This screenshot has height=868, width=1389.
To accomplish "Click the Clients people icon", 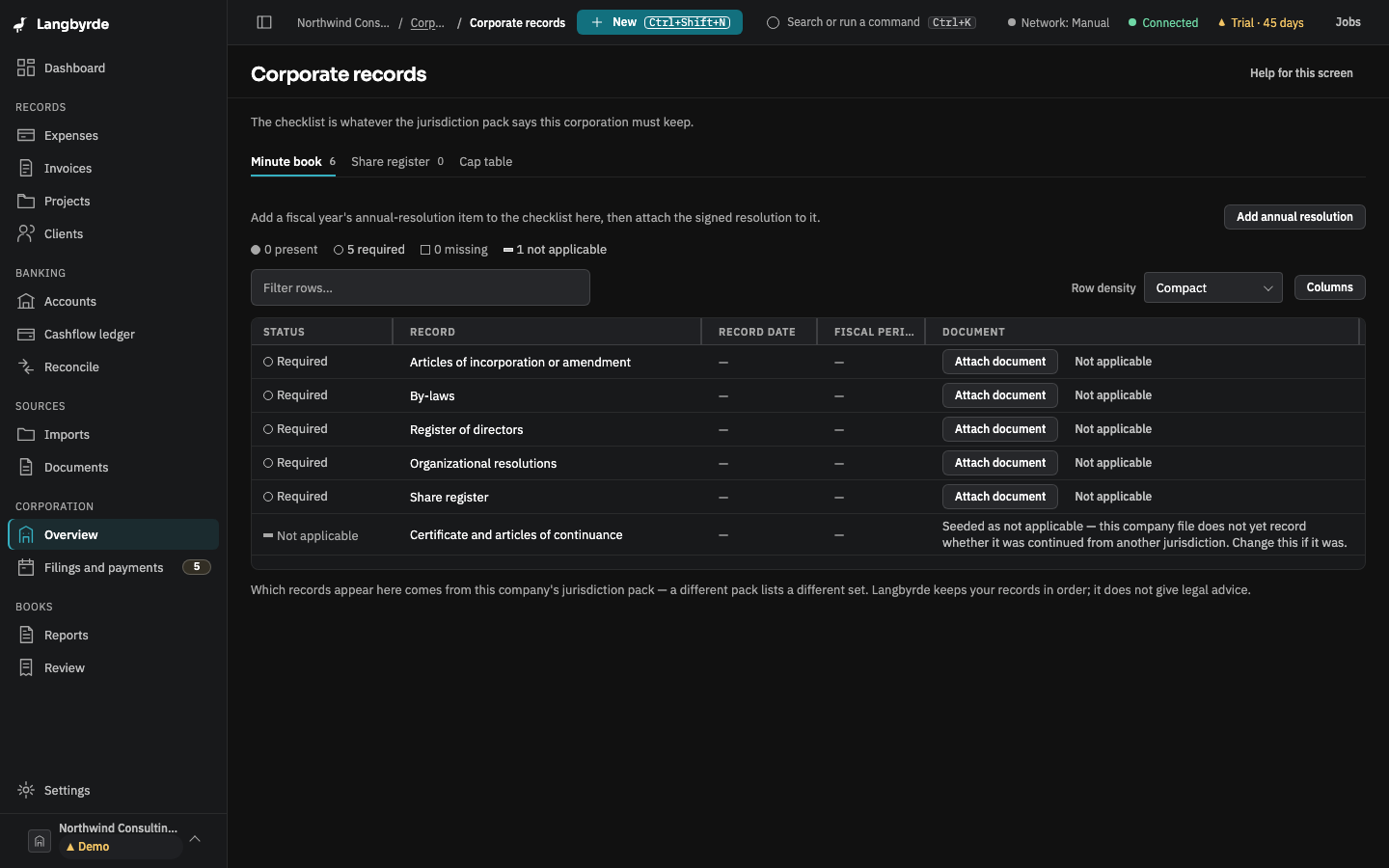I will coord(26,233).
